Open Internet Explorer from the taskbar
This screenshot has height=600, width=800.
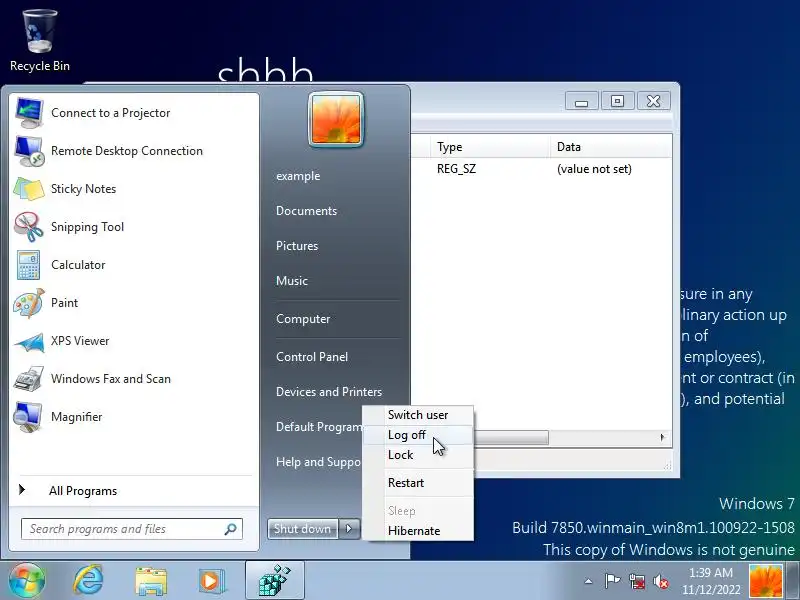tap(88, 581)
